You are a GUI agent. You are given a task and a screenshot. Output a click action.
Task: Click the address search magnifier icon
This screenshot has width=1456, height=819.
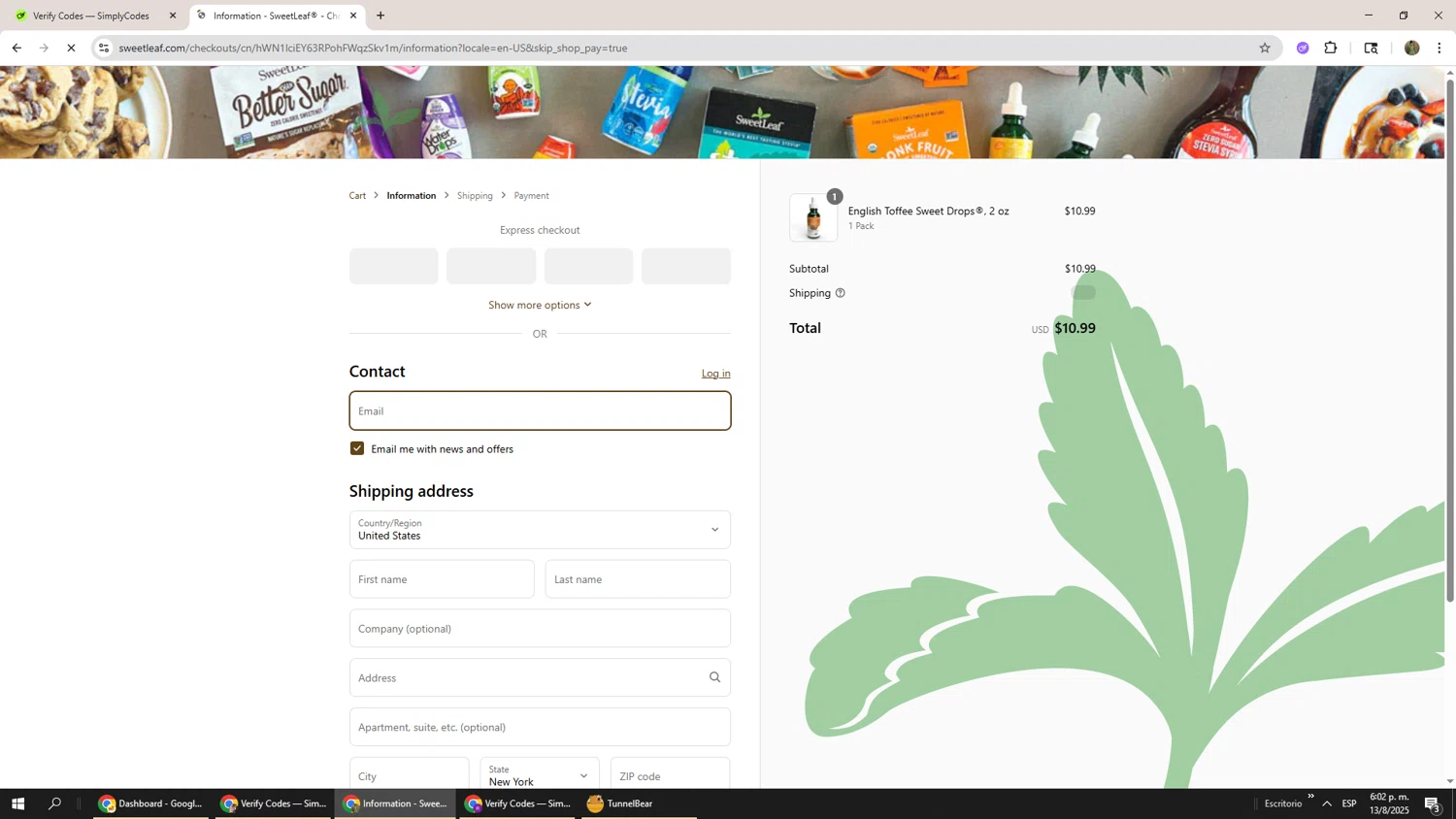(x=714, y=677)
